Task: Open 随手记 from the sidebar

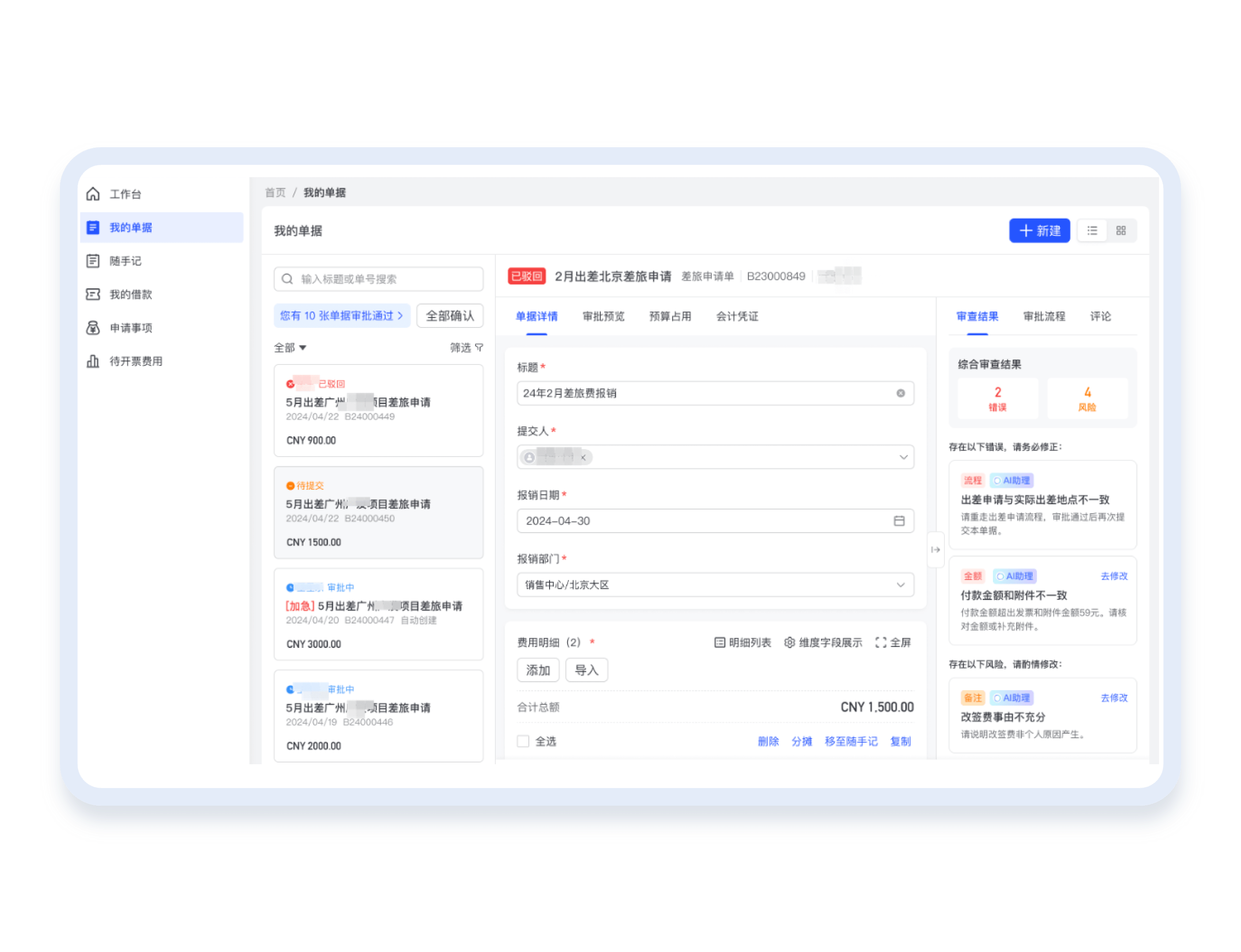Action: click(x=125, y=261)
